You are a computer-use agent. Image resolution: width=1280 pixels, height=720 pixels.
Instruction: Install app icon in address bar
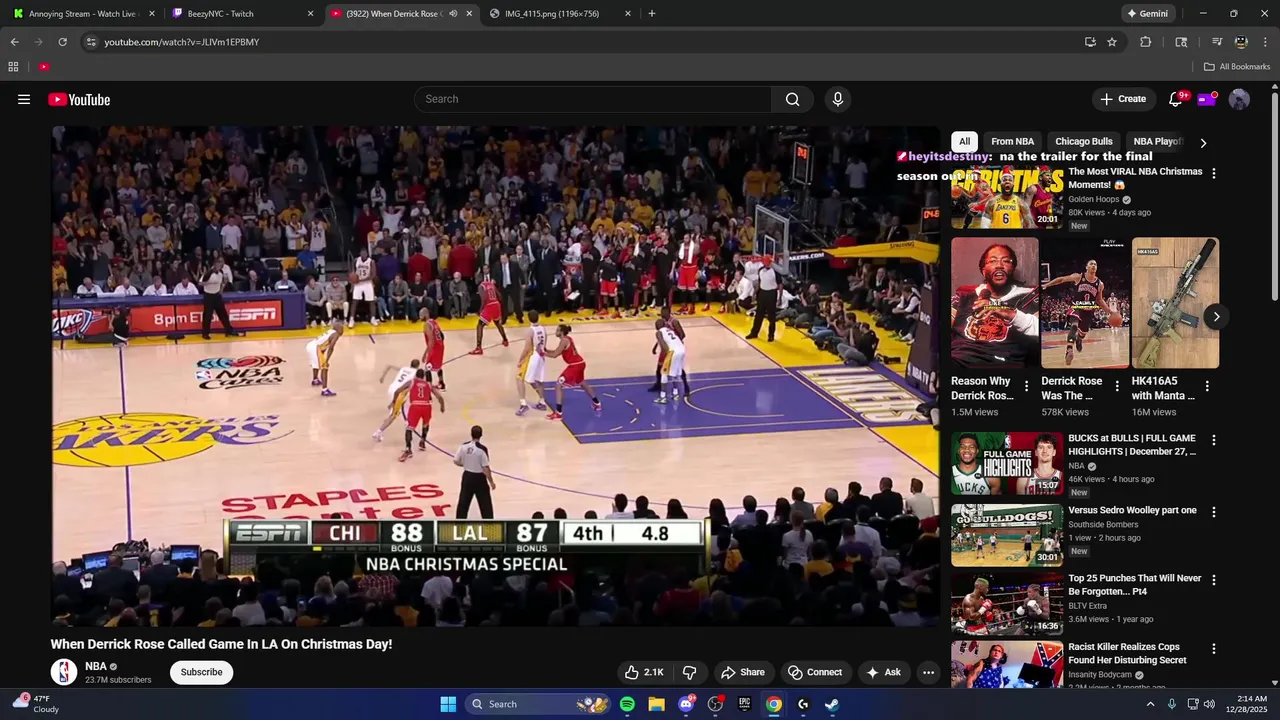click(x=1090, y=42)
